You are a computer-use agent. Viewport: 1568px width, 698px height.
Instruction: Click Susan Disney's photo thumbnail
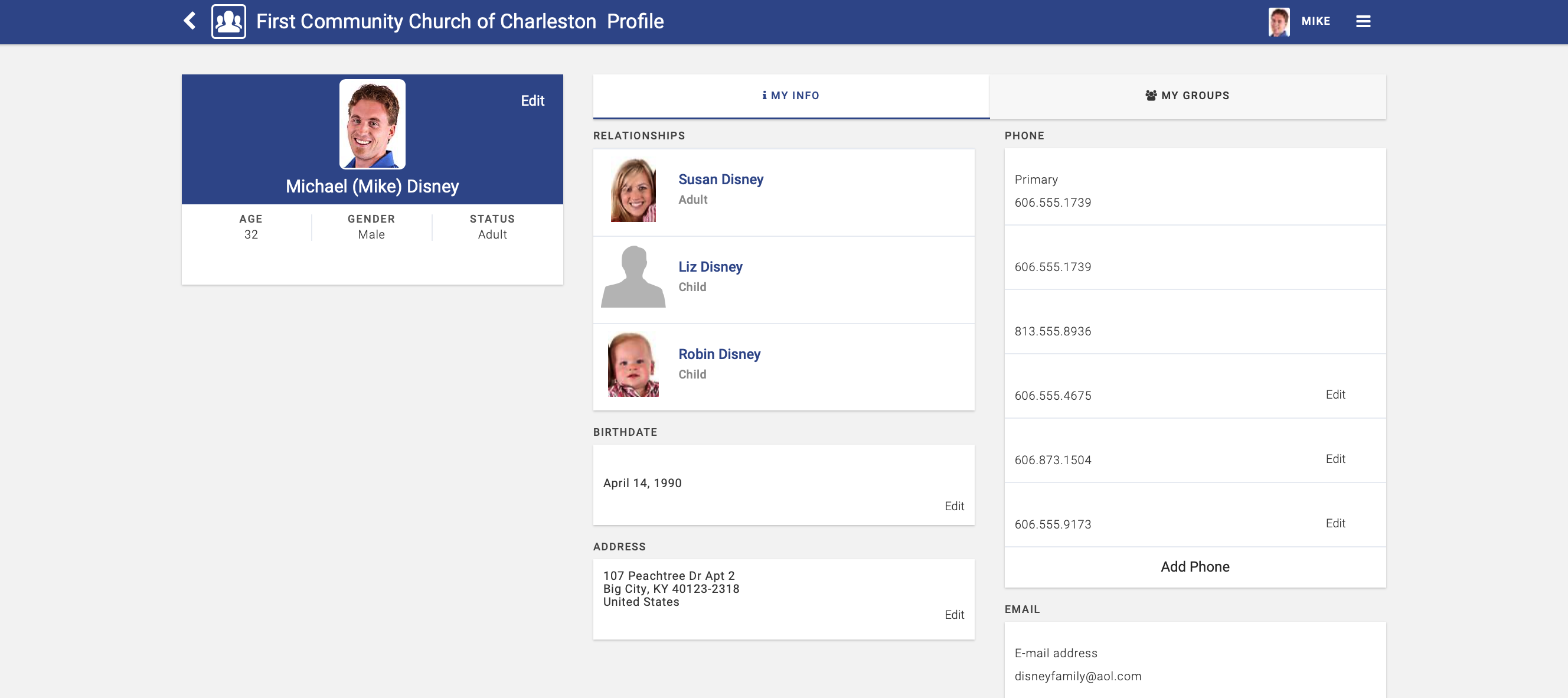point(633,191)
